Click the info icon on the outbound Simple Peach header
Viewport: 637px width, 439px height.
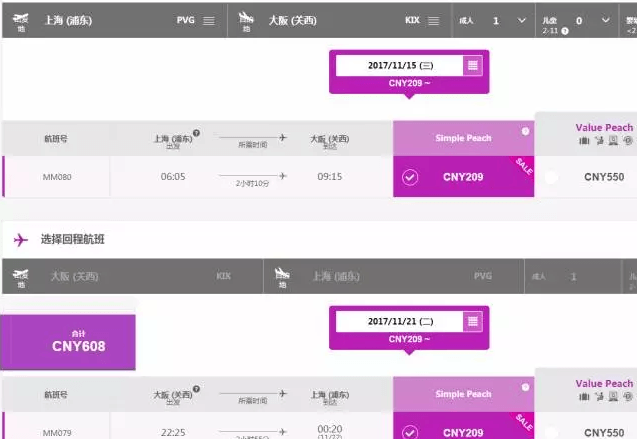(525, 131)
